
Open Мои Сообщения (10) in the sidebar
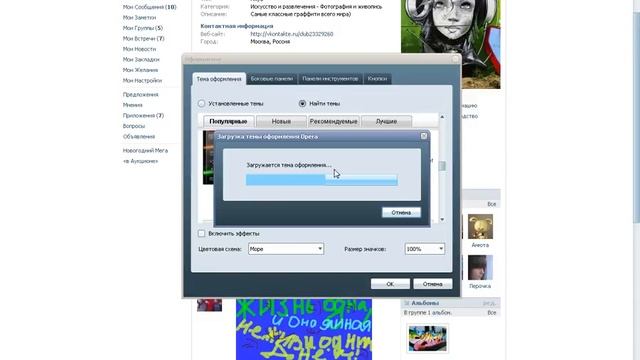click(x=149, y=7)
